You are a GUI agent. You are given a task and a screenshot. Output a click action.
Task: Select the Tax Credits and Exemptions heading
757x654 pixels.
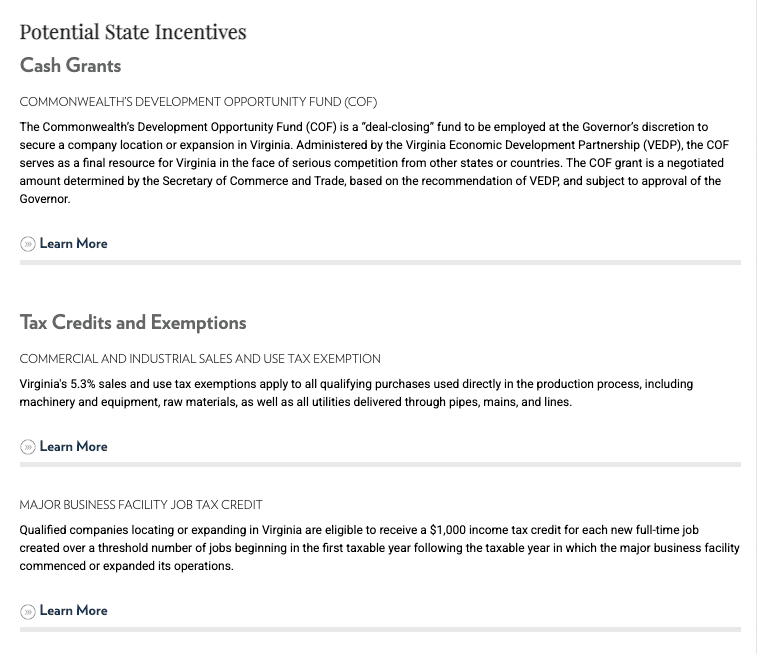[x=133, y=322]
